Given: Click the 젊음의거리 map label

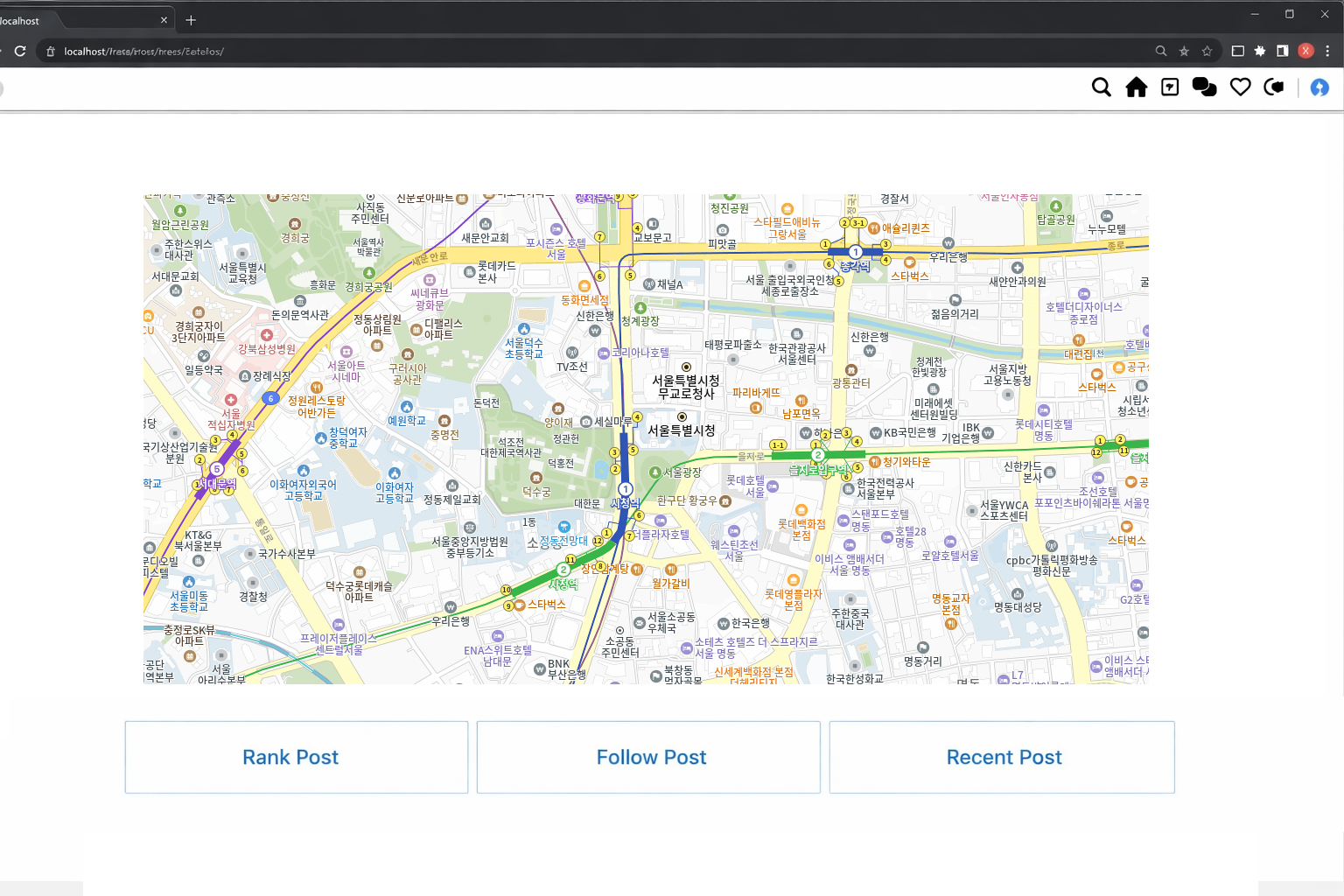Looking at the screenshot, I should pyautogui.click(x=955, y=314).
